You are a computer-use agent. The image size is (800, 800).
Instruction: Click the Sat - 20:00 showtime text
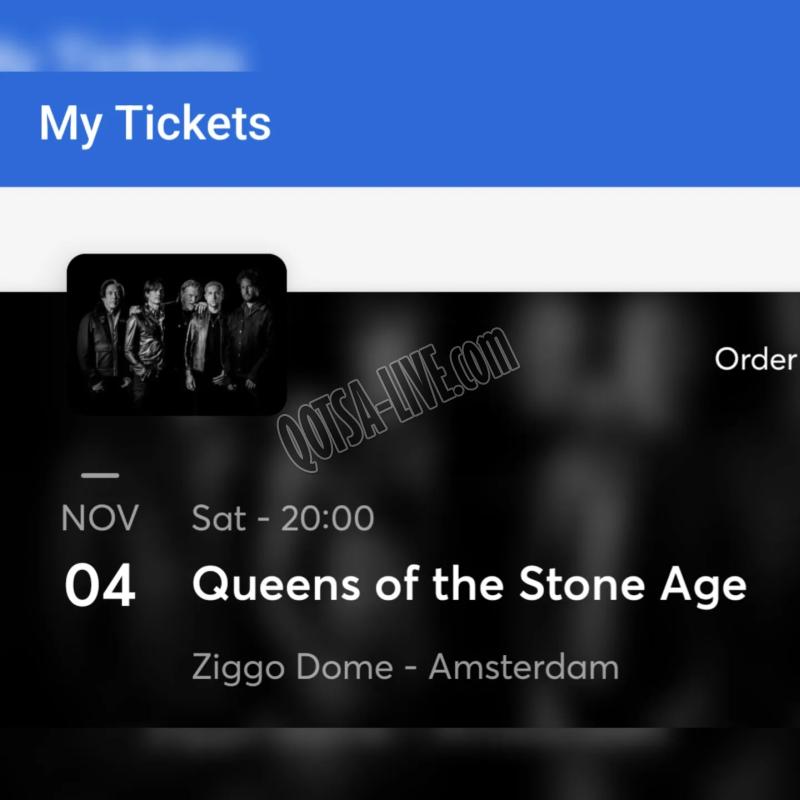(x=283, y=518)
